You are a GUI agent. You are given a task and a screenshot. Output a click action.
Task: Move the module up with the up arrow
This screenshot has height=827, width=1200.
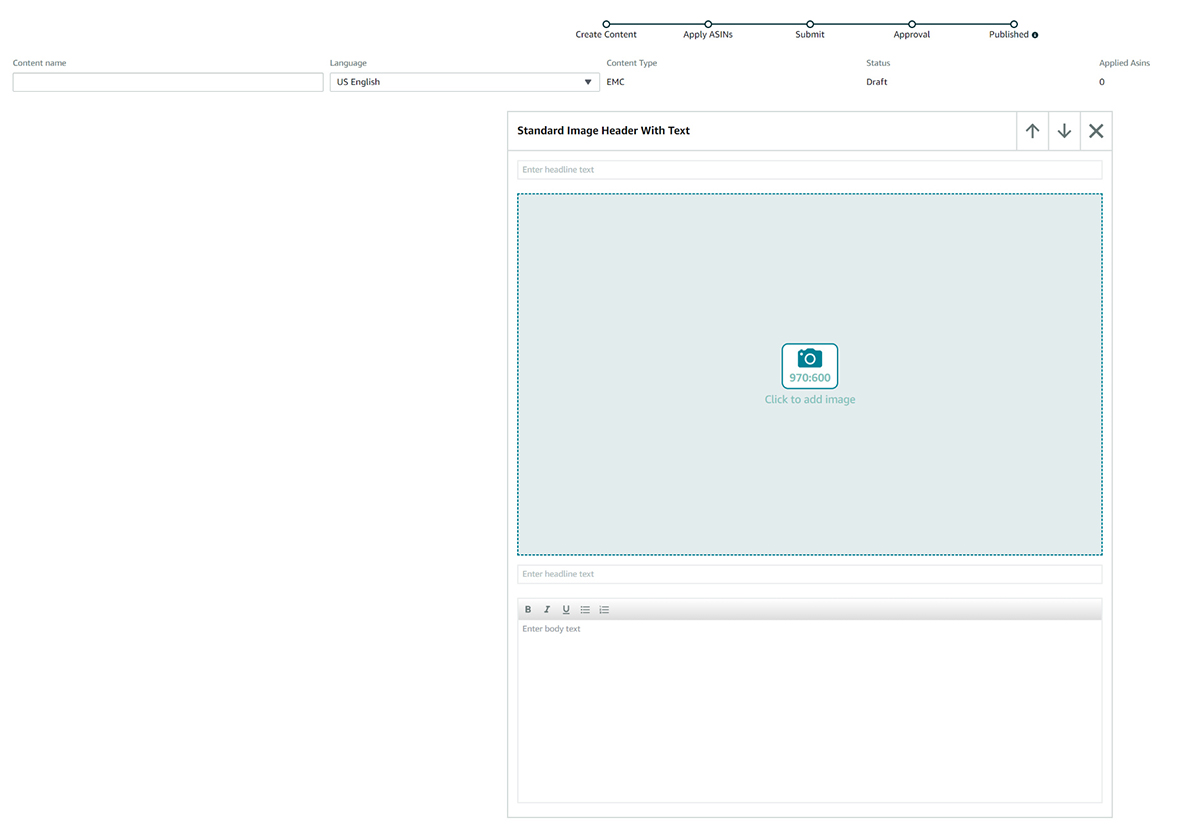pyautogui.click(x=1032, y=131)
